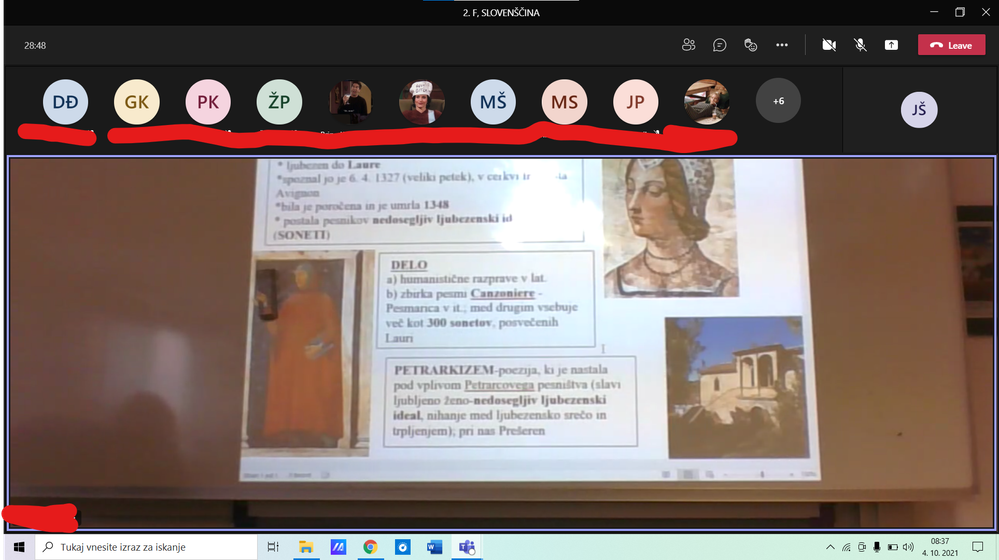Select participant photo with chef hat
This screenshot has width=999, height=560.
click(422, 102)
